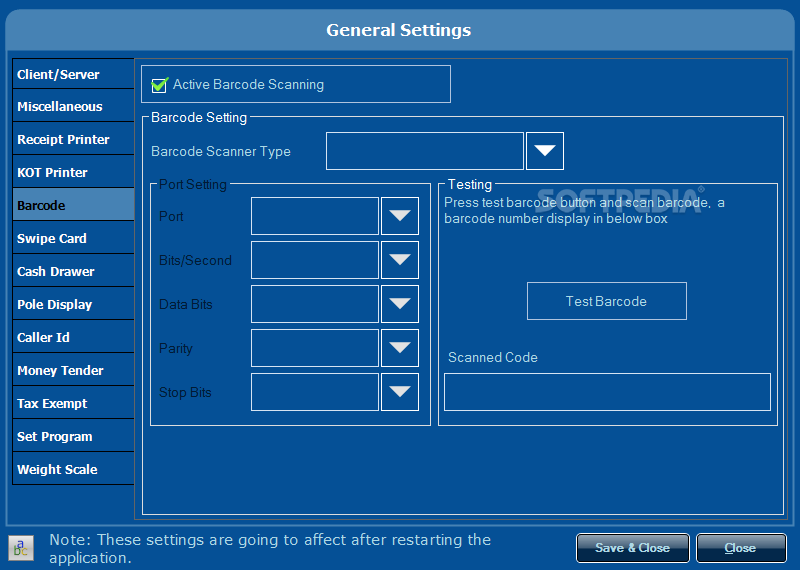Select the Barcode tab
The image size is (800, 570).
pos(73,205)
